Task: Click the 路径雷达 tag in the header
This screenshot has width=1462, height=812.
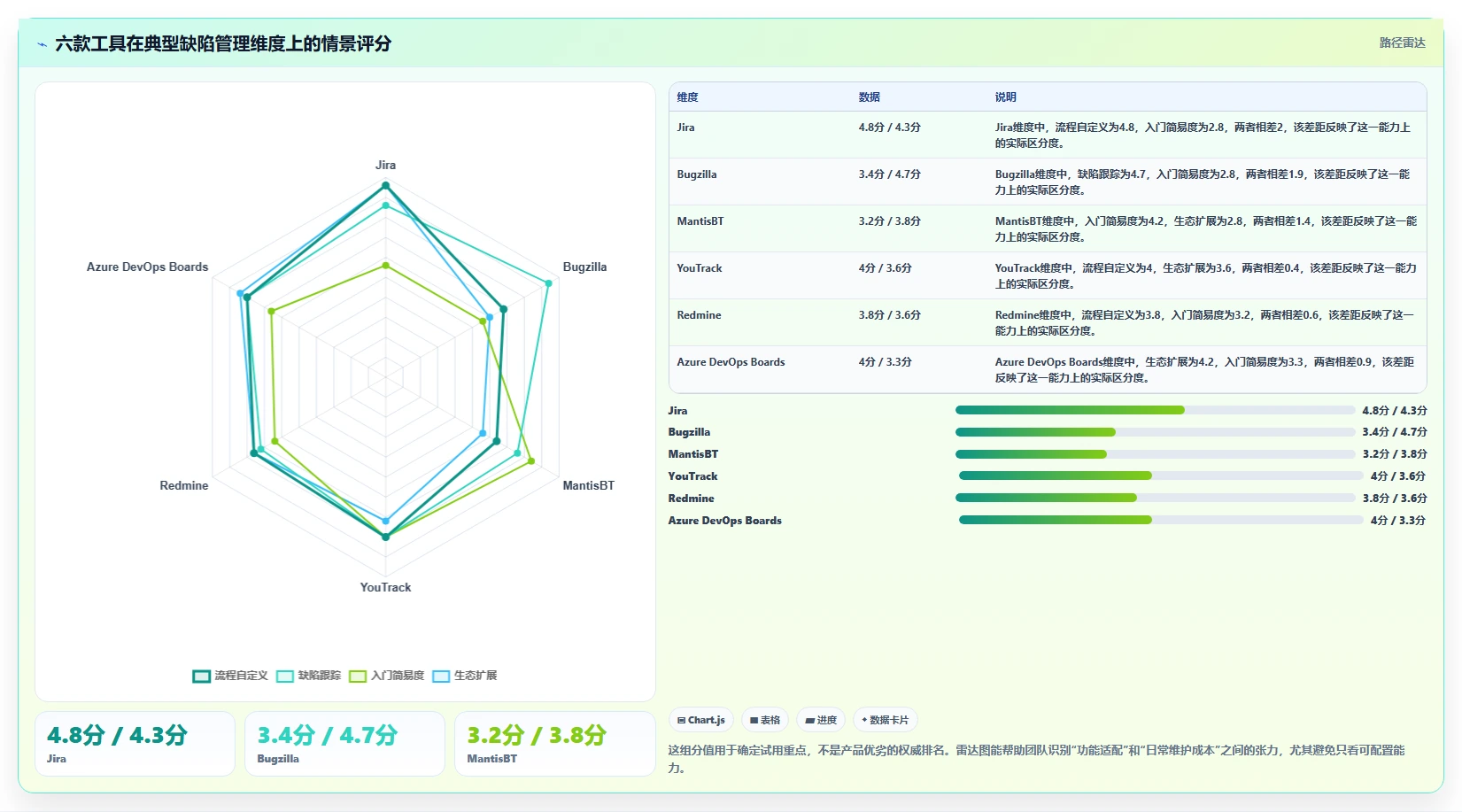Action: coord(1402,43)
